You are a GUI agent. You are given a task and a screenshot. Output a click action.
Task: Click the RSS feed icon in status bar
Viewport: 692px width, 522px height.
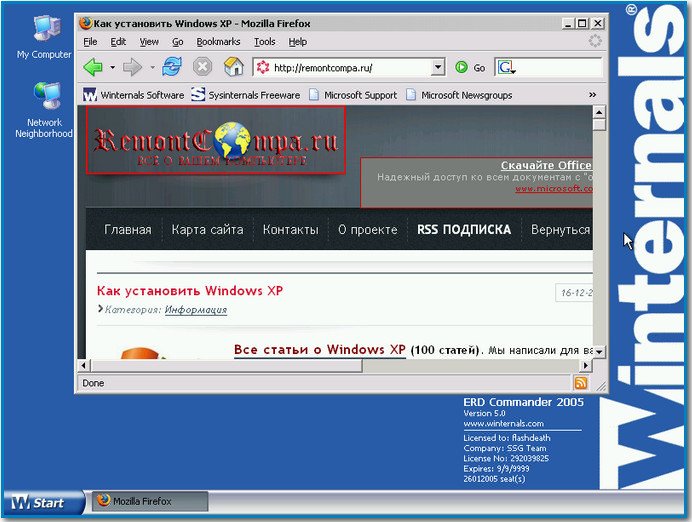coord(580,383)
